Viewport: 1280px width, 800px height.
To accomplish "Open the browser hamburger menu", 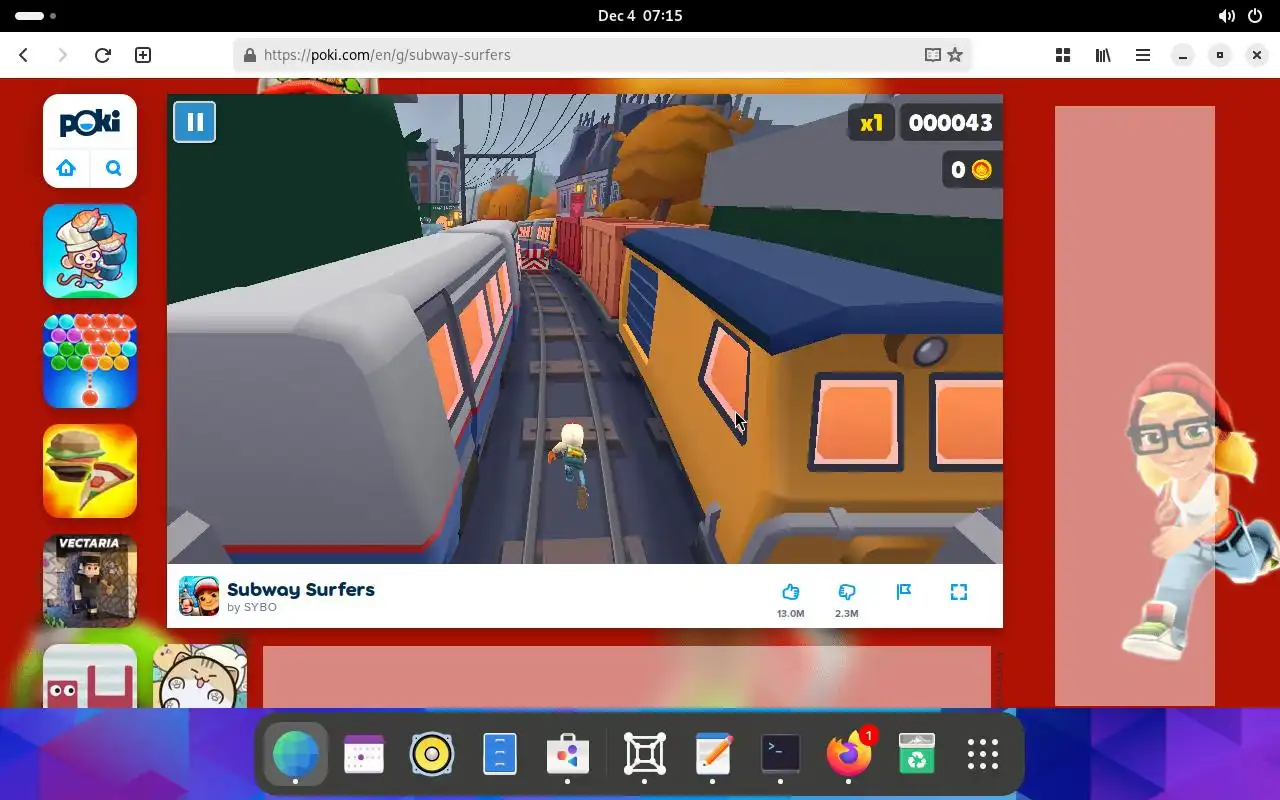I will [1143, 55].
